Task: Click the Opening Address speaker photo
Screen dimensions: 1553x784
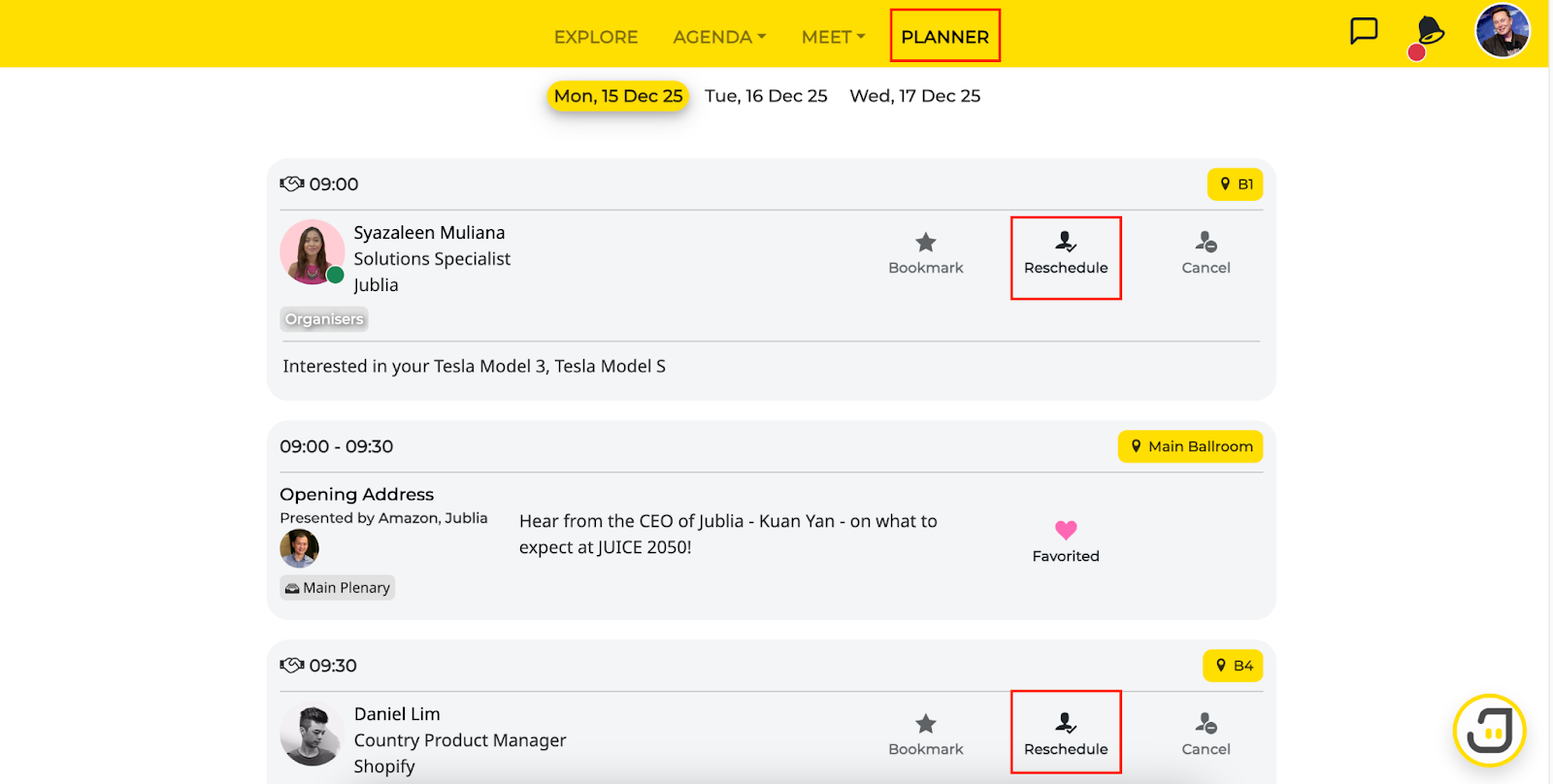Action: (x=299, y=548)
